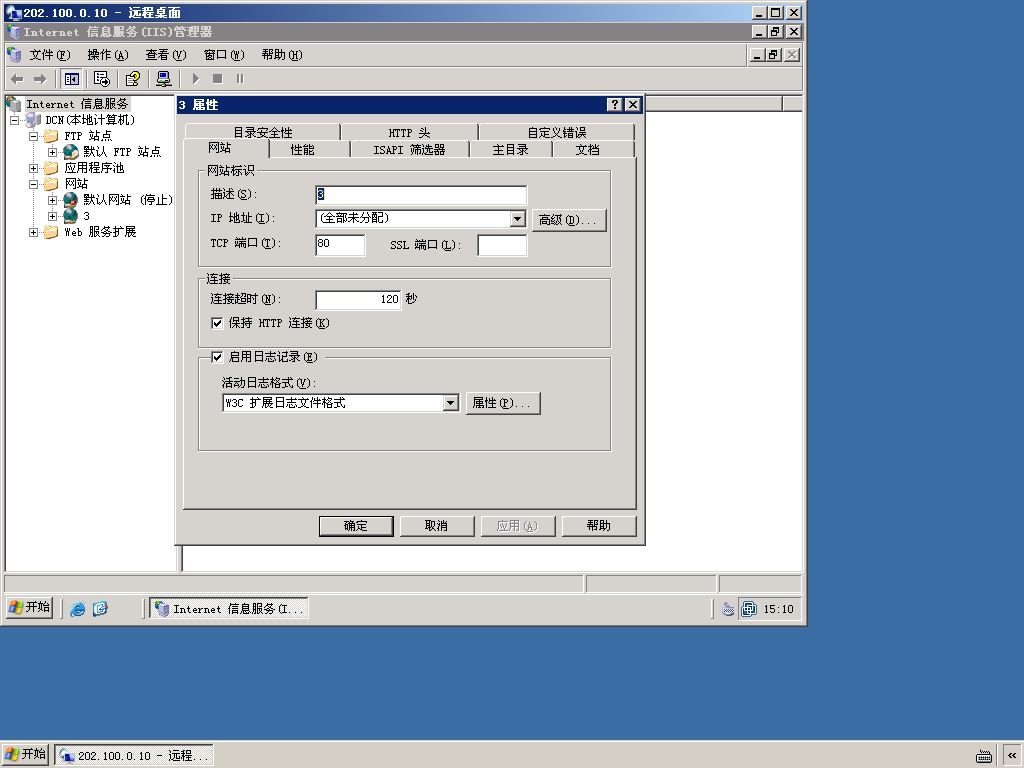
Task: Switch to the 自定义错误 tab
Action: (557, 133)
